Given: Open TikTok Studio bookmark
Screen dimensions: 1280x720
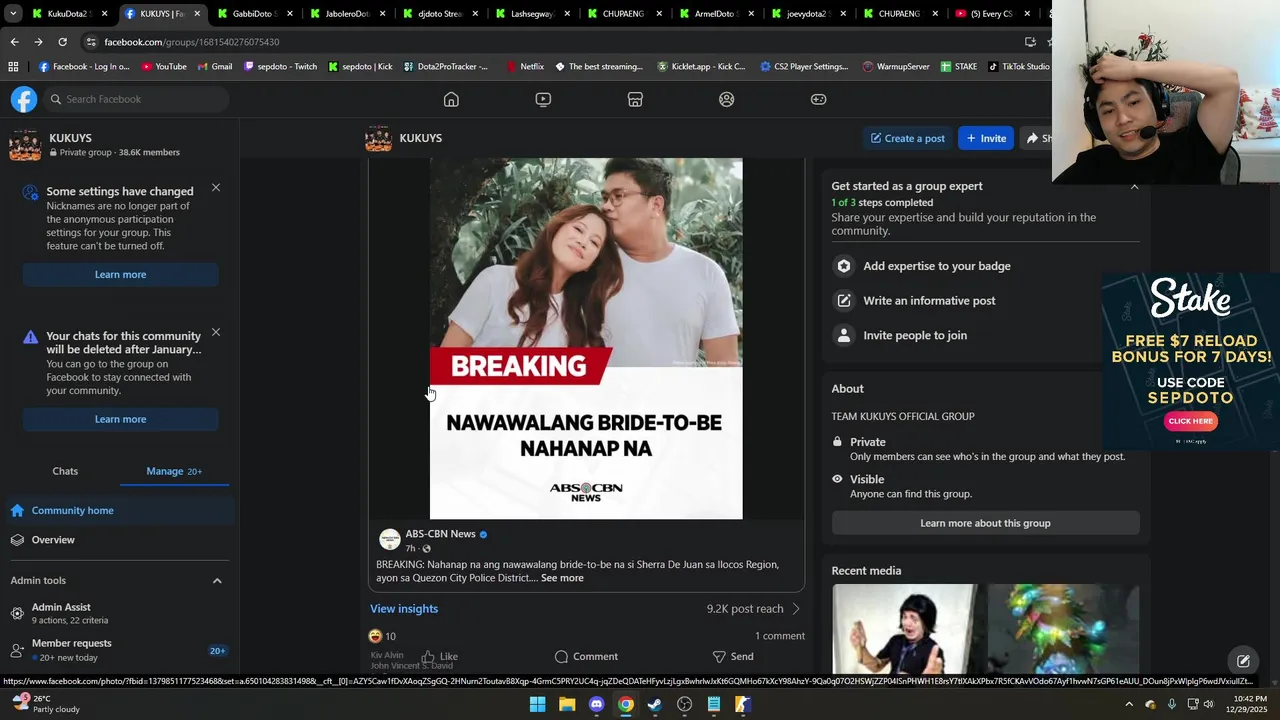Looking at the screenshot, I should pyautogui.click(x=1018, y=67).
